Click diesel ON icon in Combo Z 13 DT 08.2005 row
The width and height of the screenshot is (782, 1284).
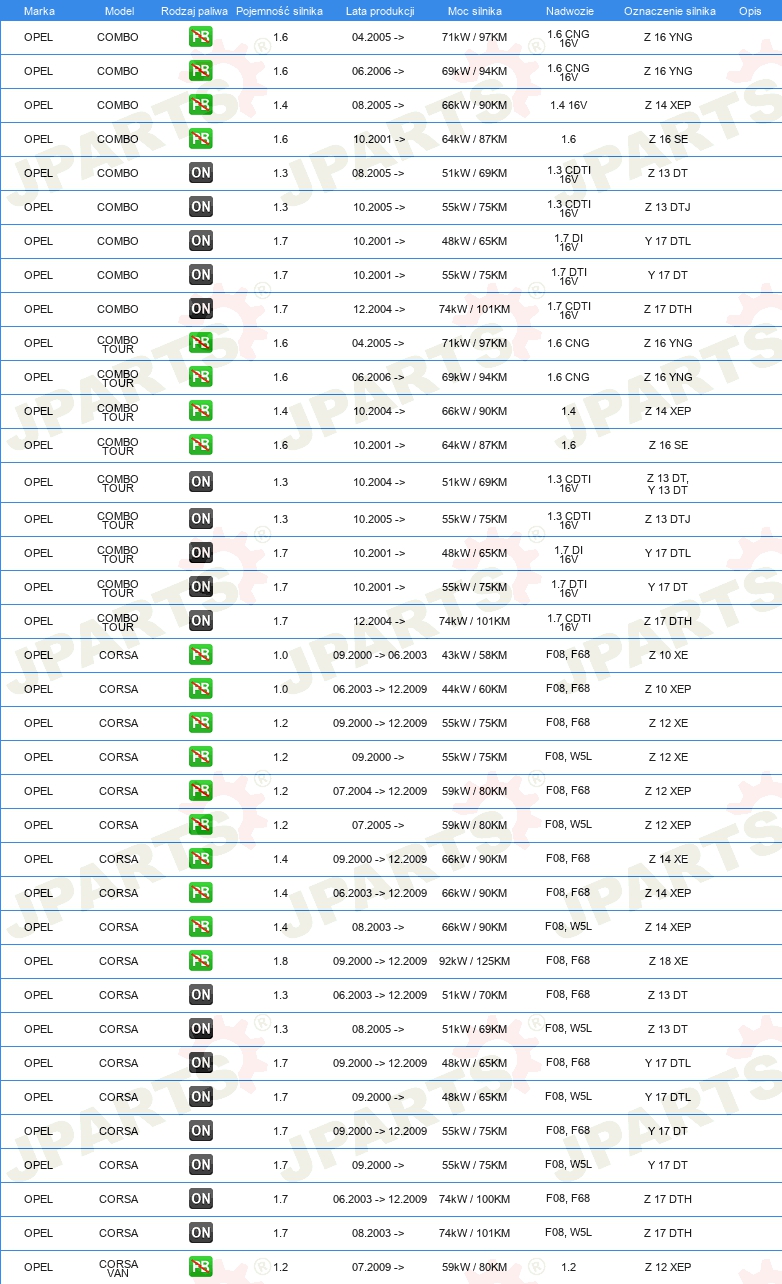coord(201,173)
